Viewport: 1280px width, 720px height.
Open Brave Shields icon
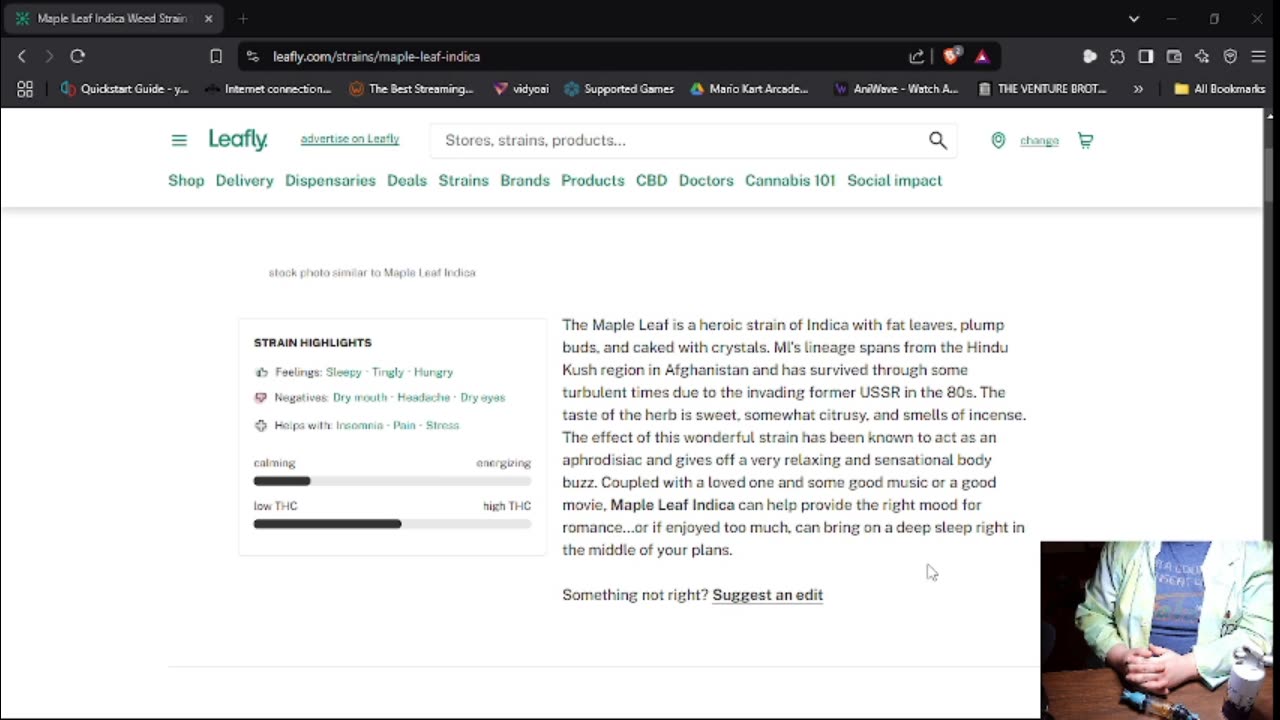click(x=951, y=56)
